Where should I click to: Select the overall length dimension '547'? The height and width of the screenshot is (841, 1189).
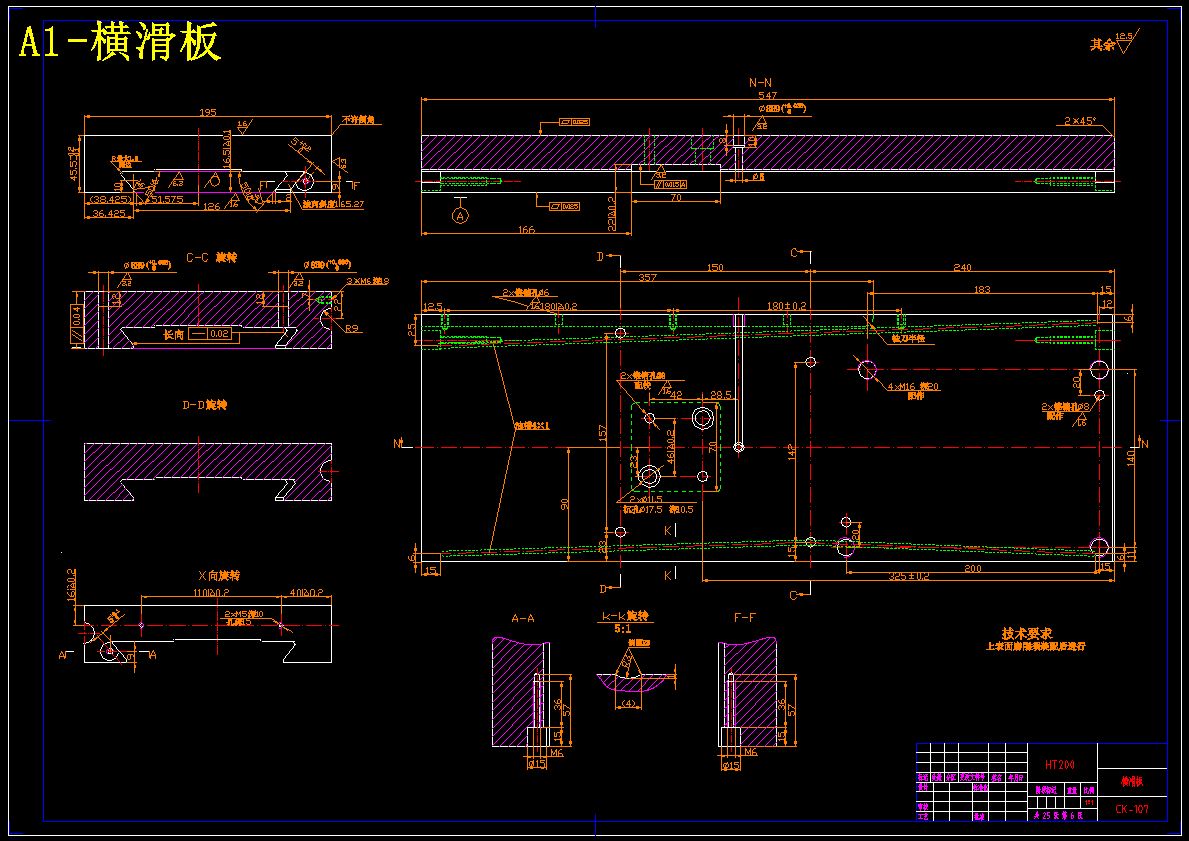(x=767, y=96)
